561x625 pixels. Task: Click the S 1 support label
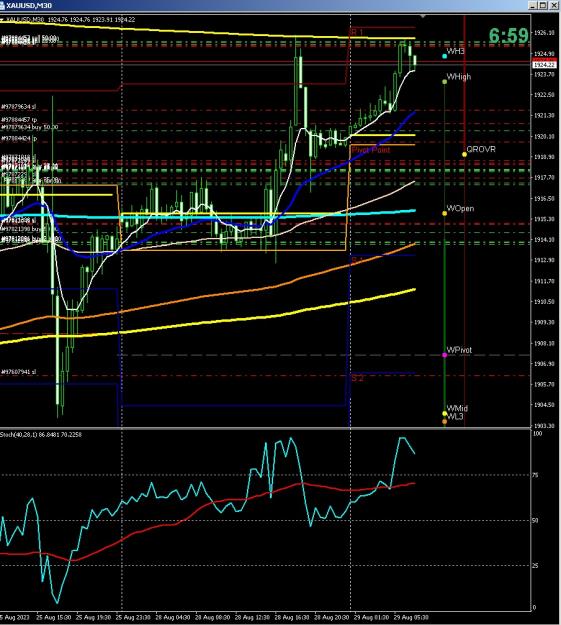coord(357,260)
